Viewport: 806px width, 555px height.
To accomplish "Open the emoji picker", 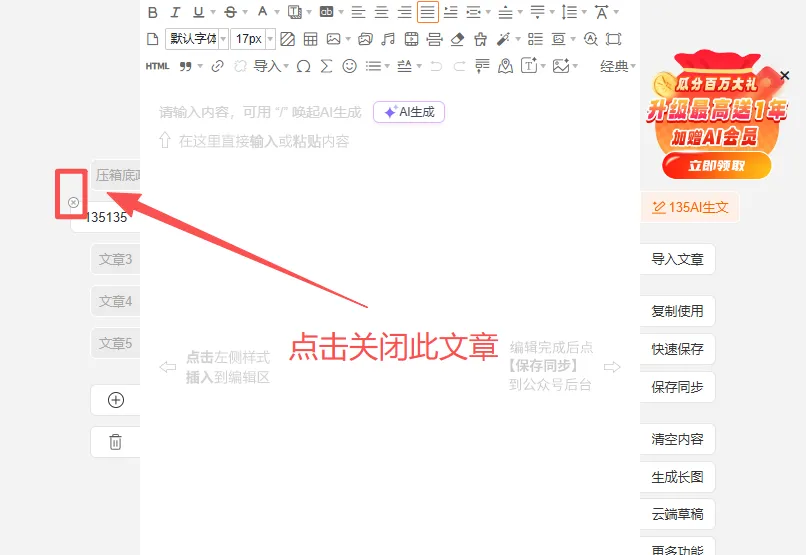I will [350, 66].
